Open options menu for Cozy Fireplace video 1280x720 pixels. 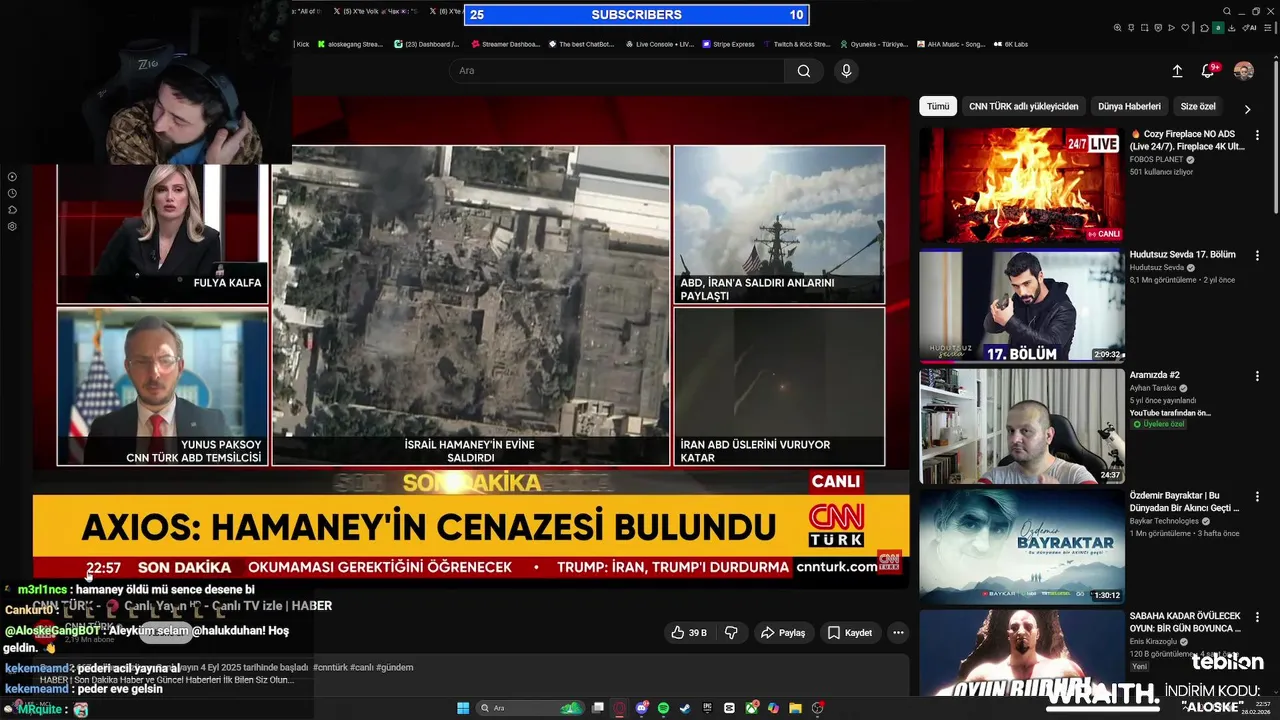point(1258,135)
